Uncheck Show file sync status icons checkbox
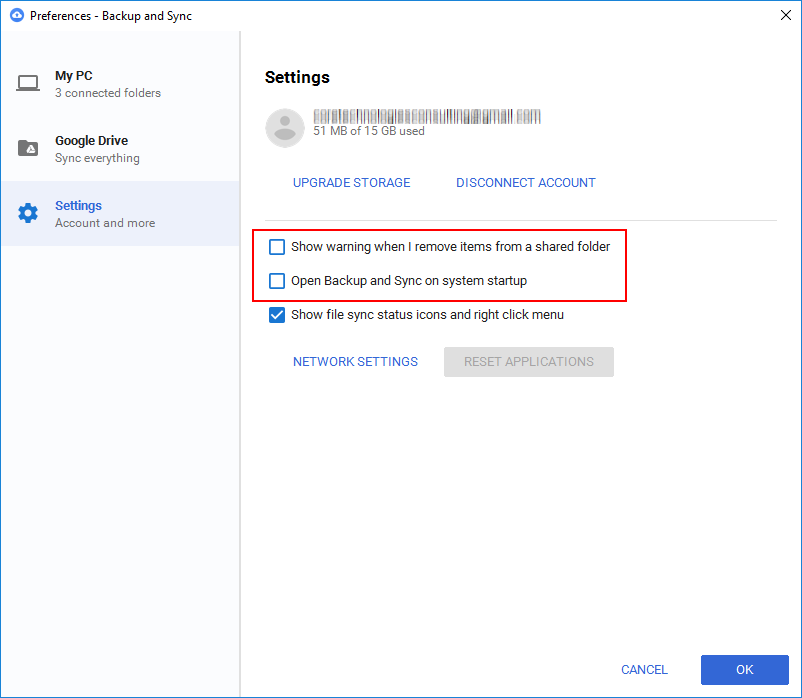 (277, 315)
